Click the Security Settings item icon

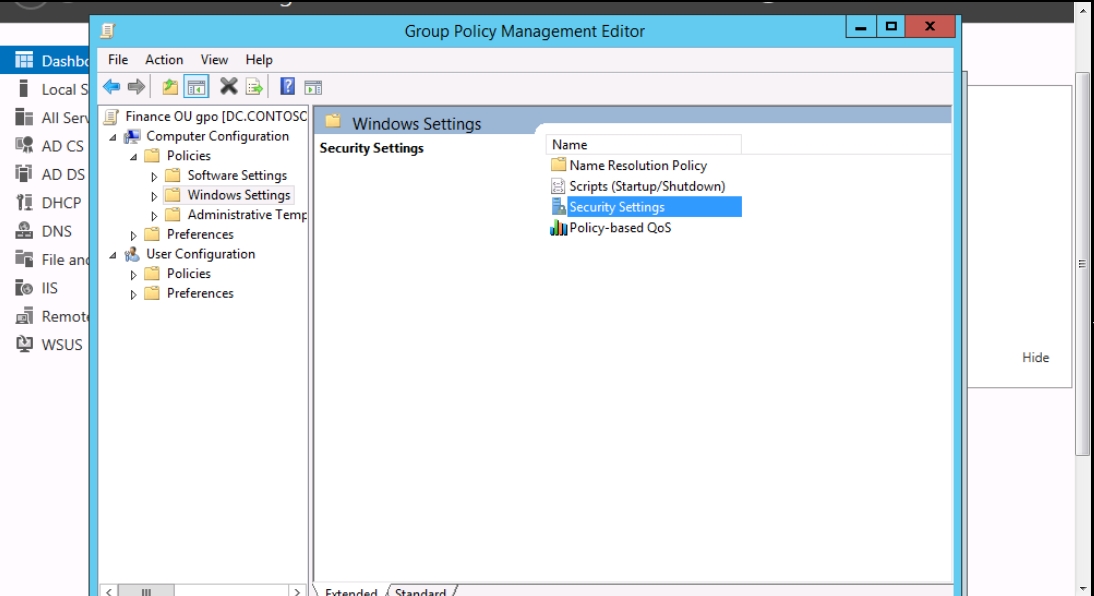click(x=558, y=207)
